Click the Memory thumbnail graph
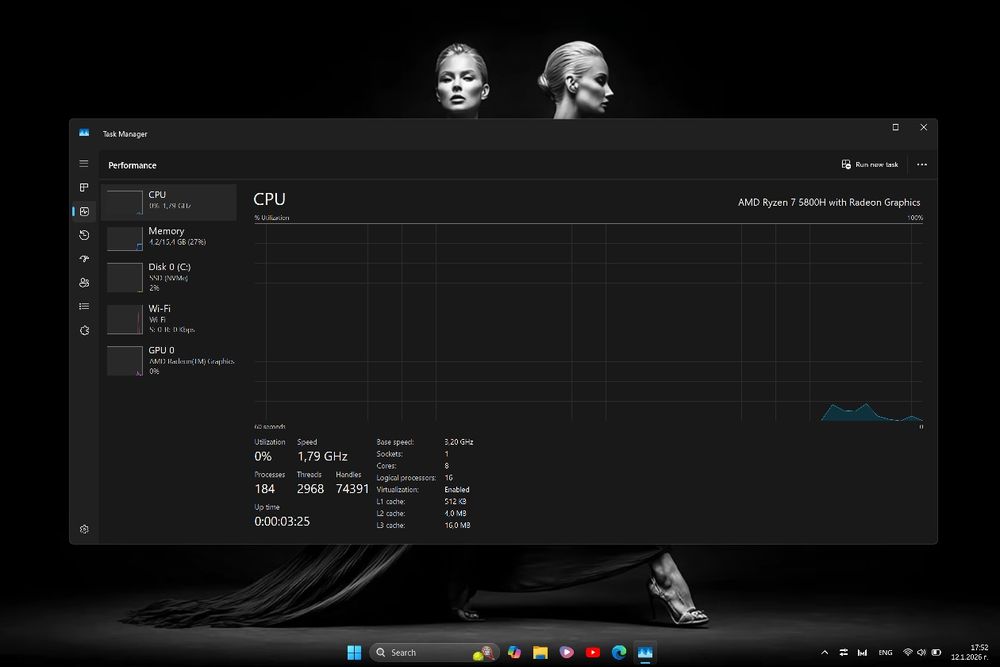 click(124, 238)
